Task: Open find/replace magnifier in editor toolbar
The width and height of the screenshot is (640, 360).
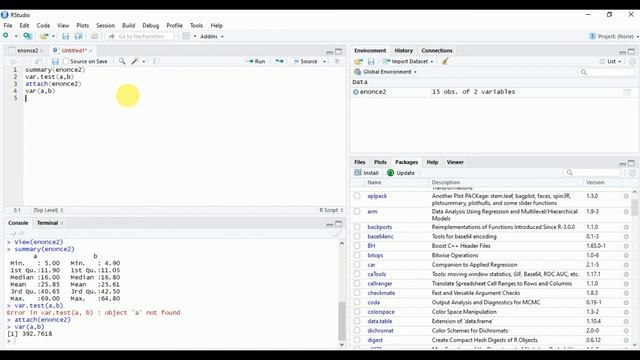Action: pos(122,61)
